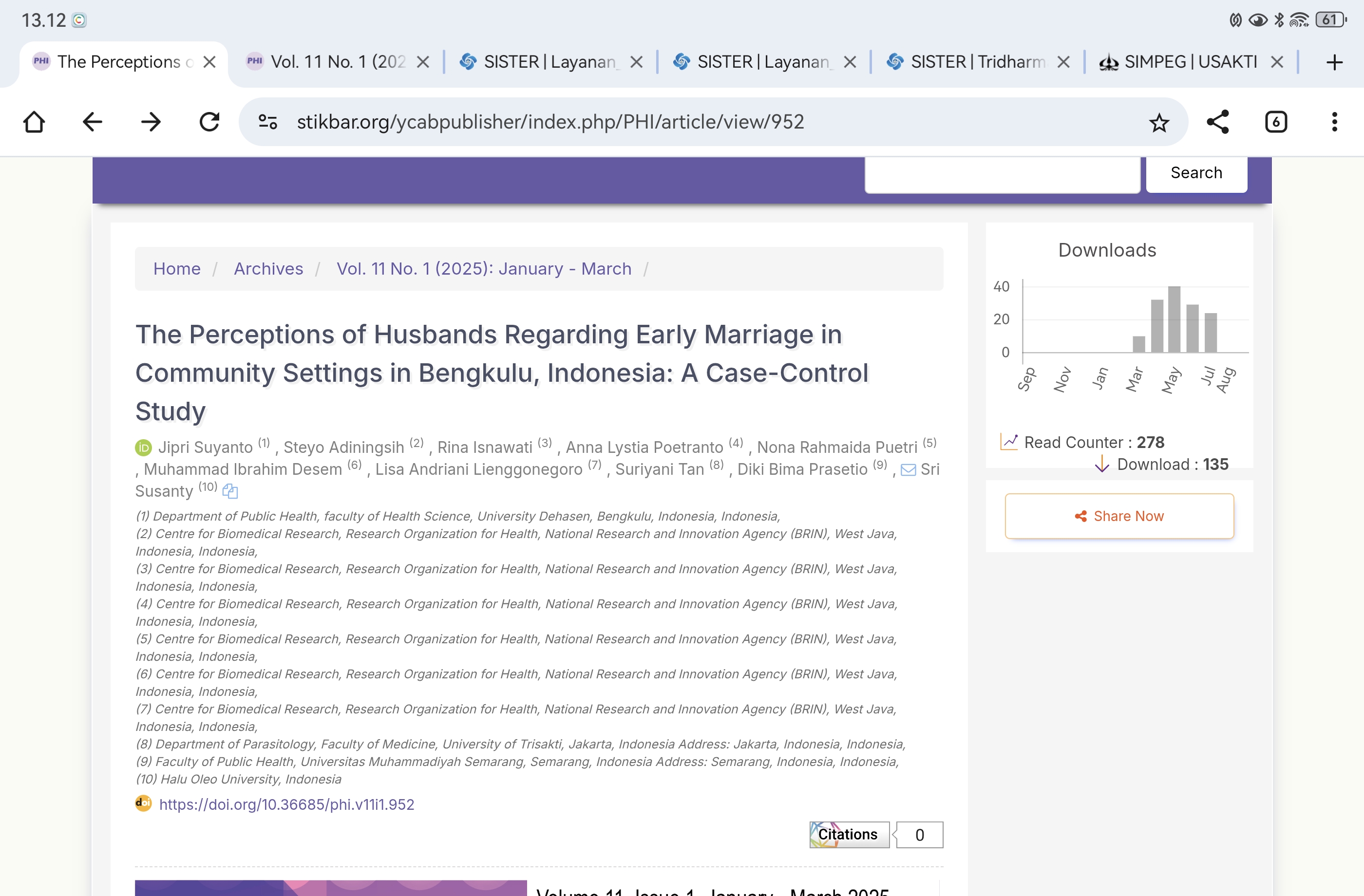
Task: Switch to SISTER | Tridharma tab
Action: point(978,62)
